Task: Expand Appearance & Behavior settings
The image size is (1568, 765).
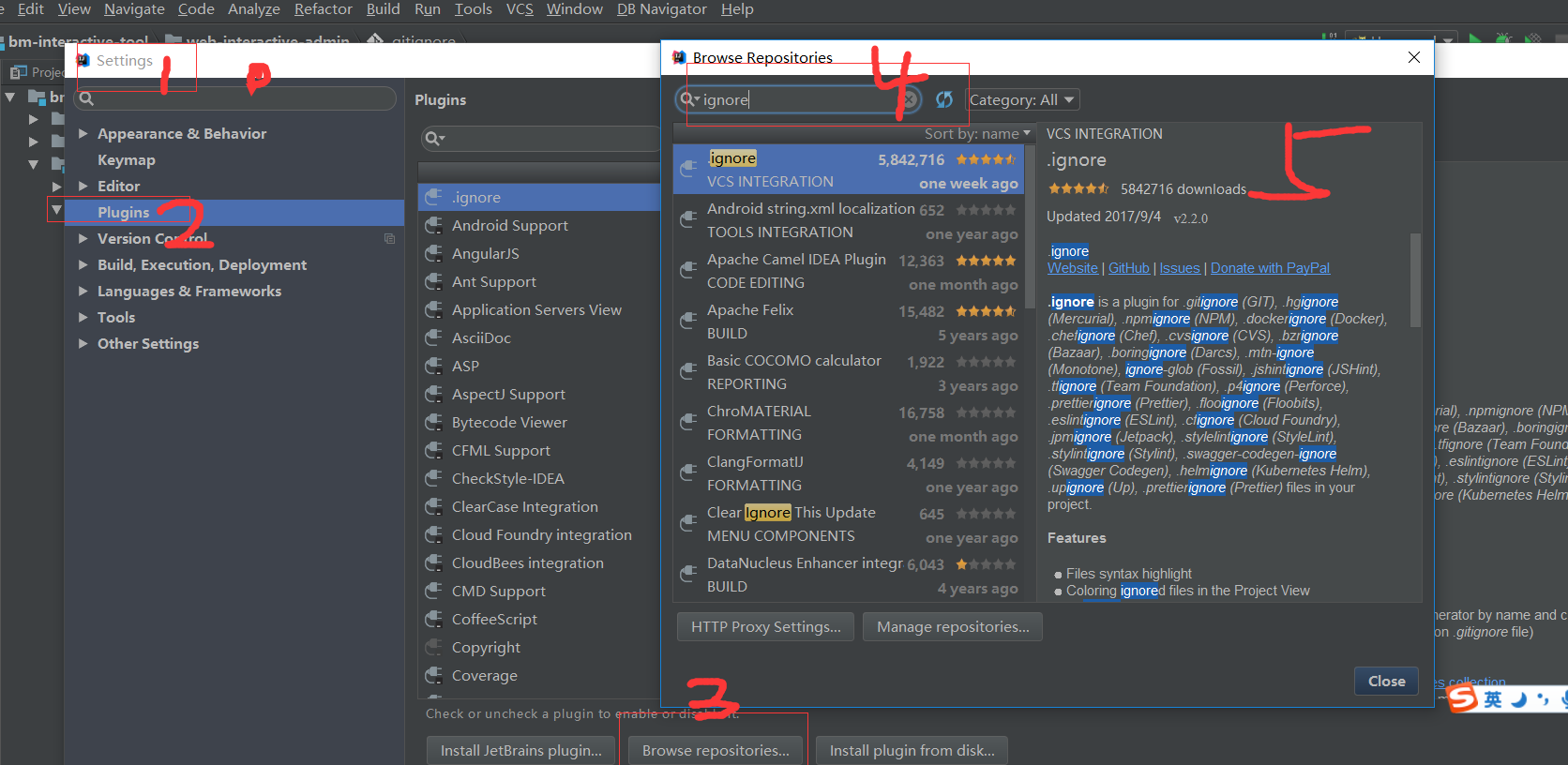Action: [83, 133]
